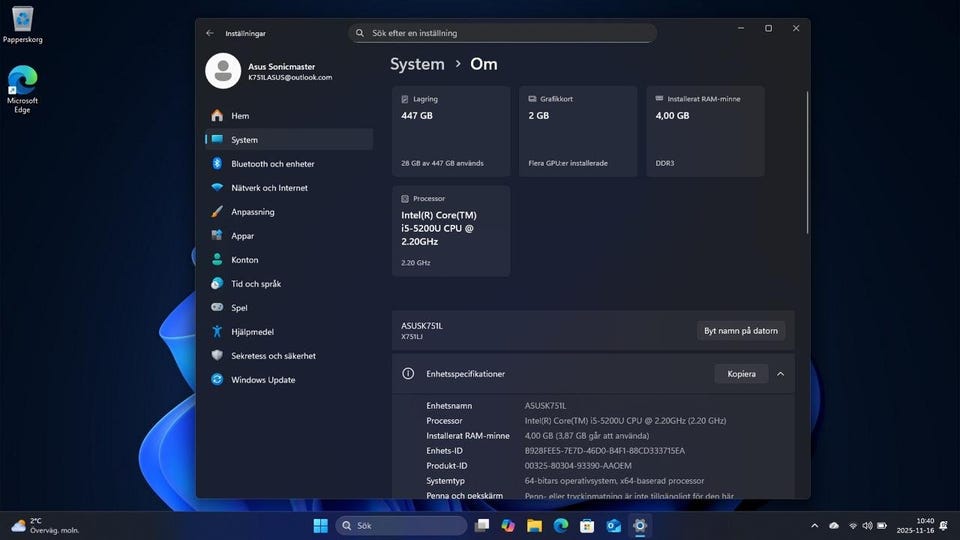This screenshot has width=960, height=540.
Task: Select Konton in the sidebar
Action: pos(244,260)
